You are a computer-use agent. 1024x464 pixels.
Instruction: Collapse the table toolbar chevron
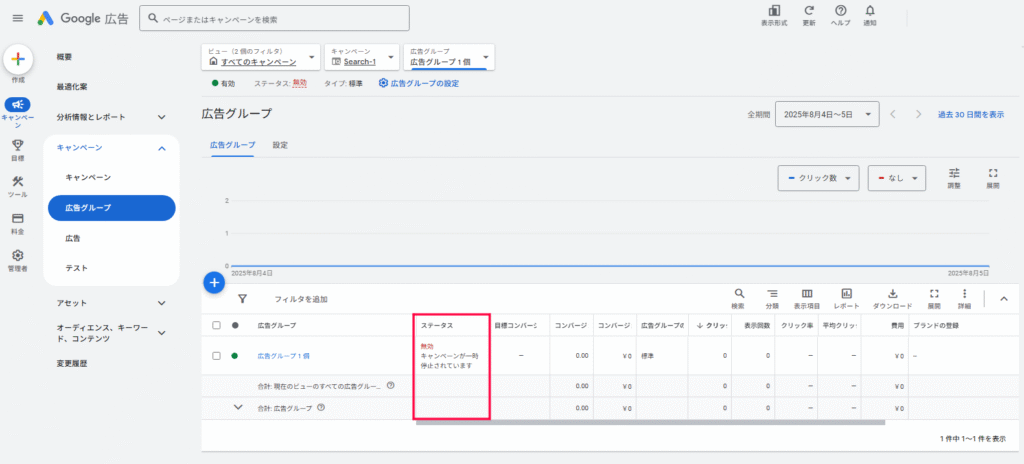[1004, 299]
